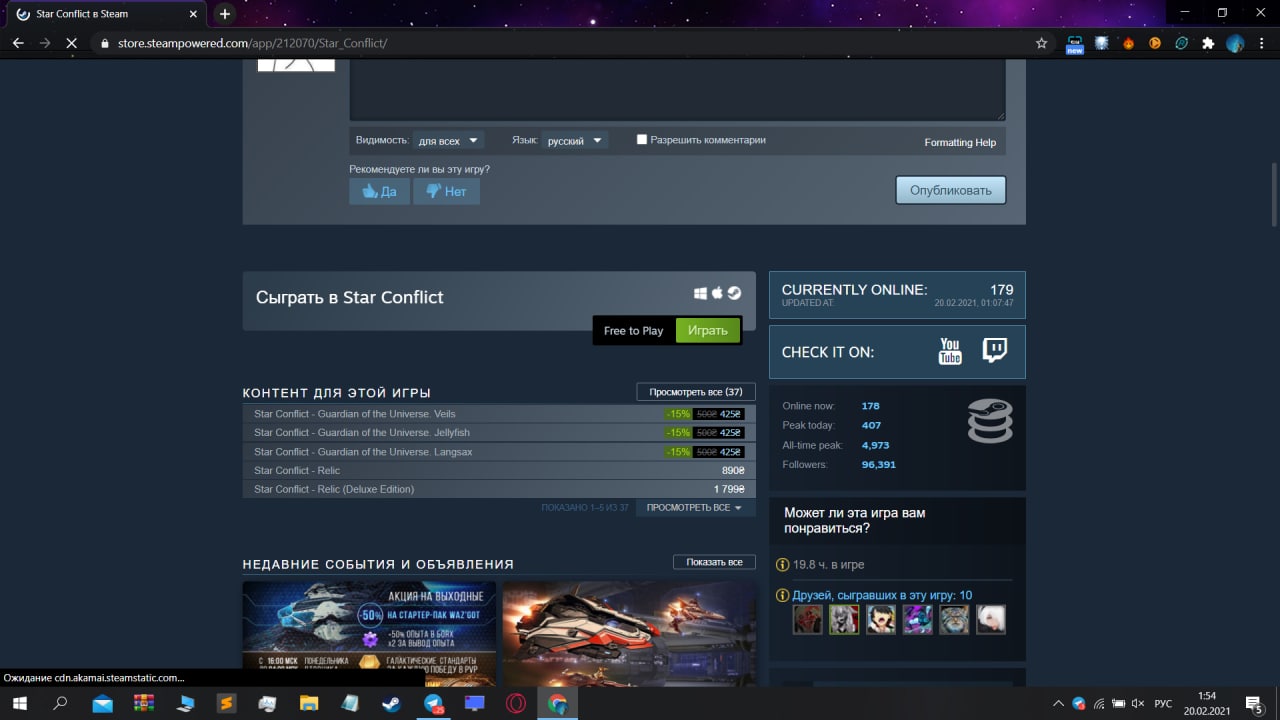
Task: Click the Windows platform icon in the play box
Action: point(700,293)
